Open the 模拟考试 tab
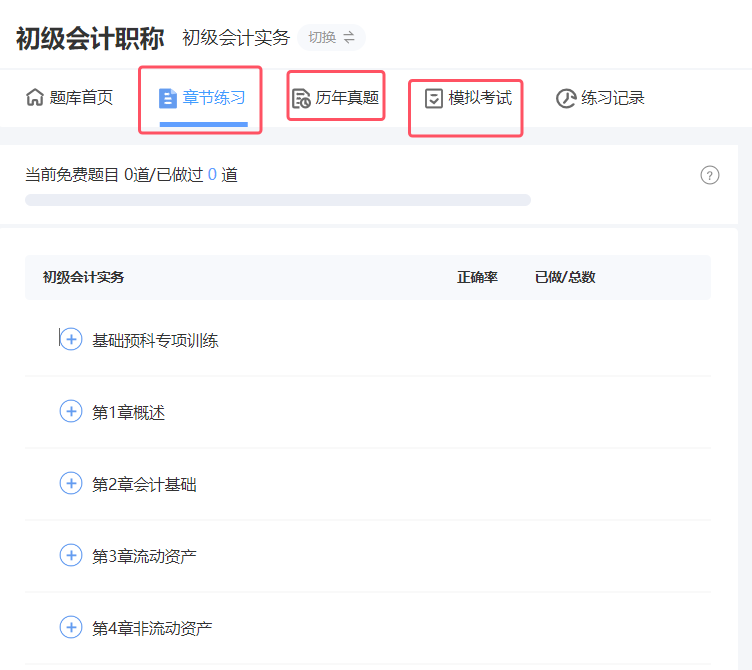The image size is (752, 670). 480,98
